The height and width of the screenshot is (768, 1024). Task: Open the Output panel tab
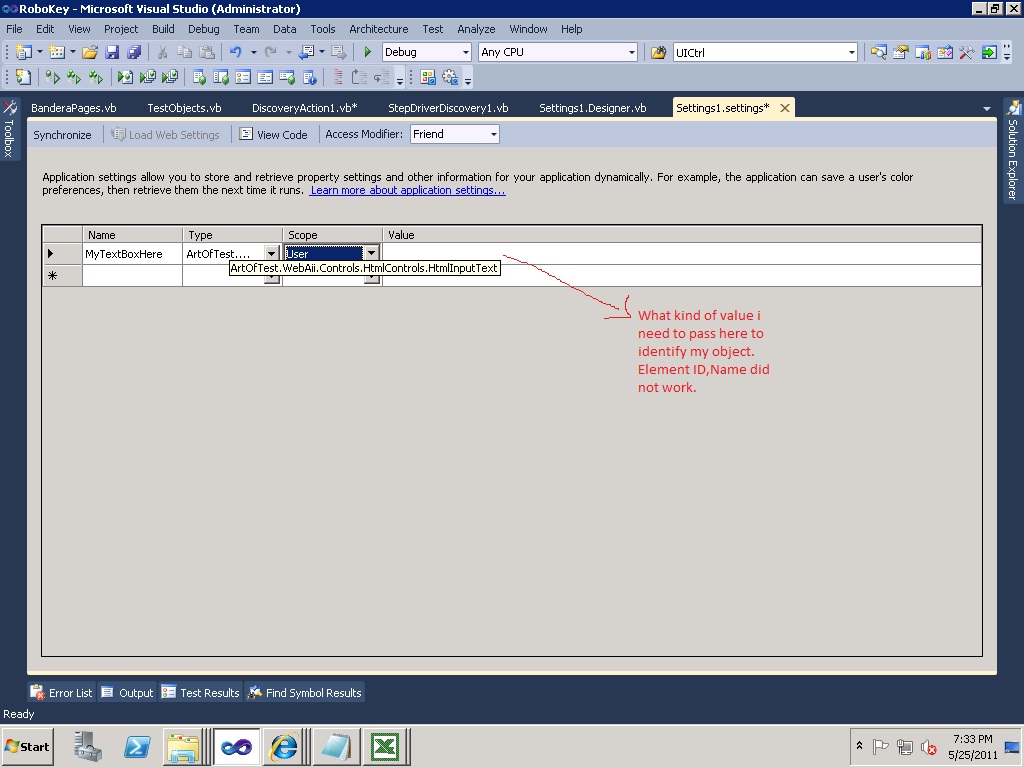point(127,692)
